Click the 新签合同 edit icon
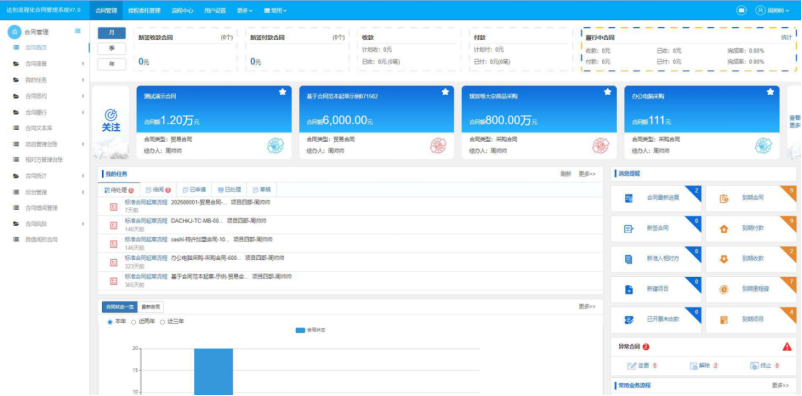Screen dimensions: 802x396 [629, 229]
